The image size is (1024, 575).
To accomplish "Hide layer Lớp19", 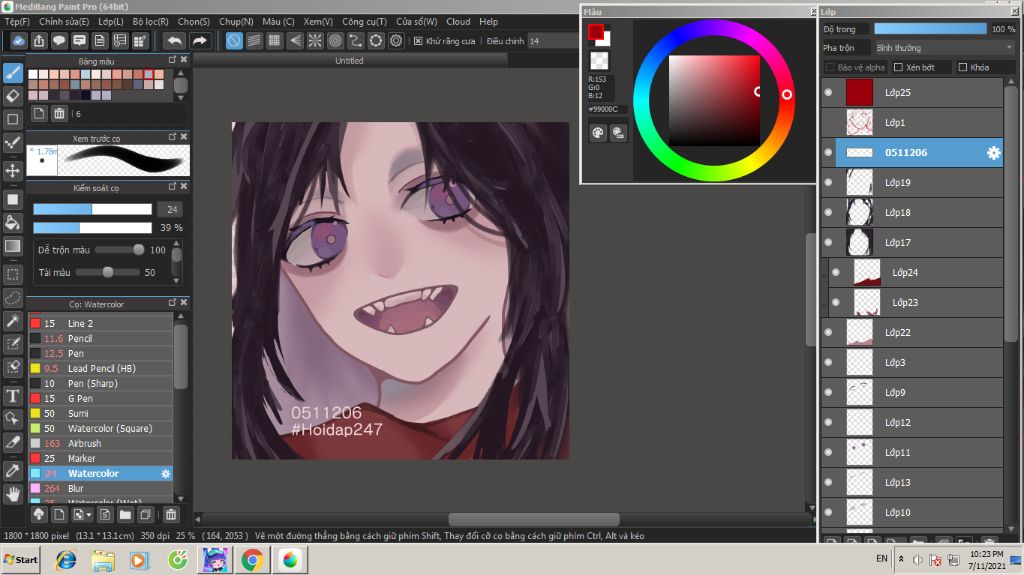I will tap(828, 182).
